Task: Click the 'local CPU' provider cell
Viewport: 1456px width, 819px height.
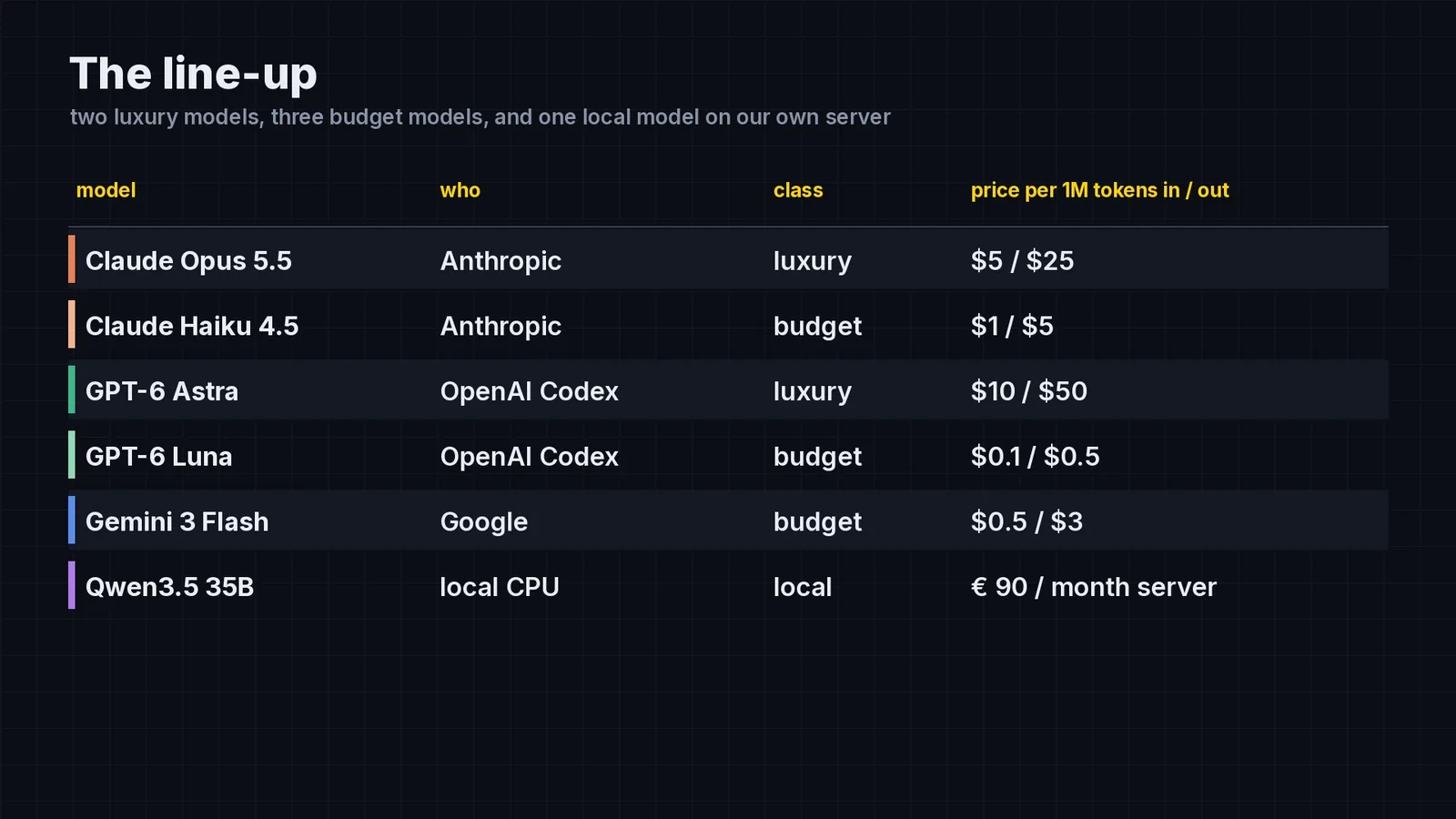Action: [x=500, y=587]
